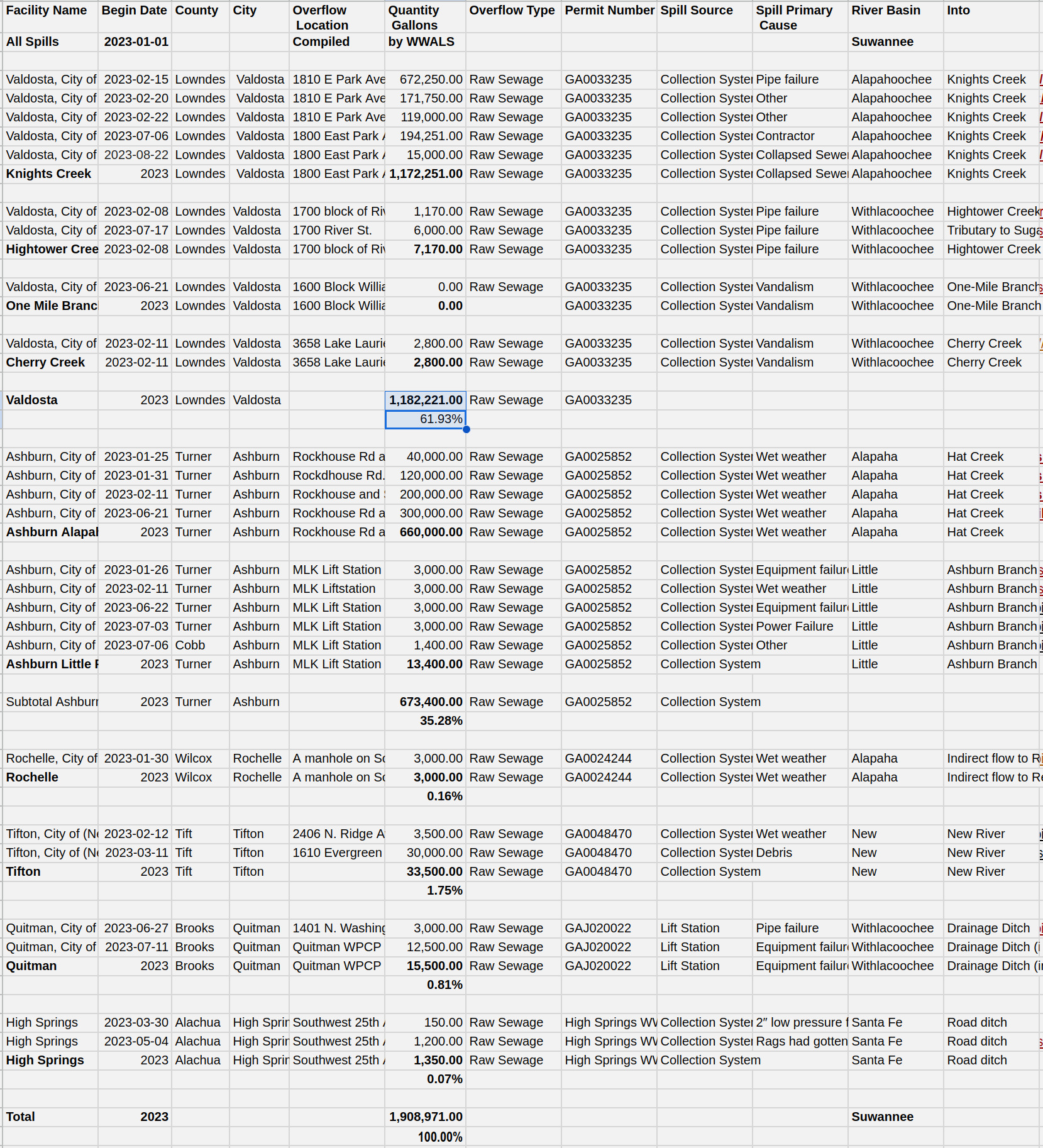Select the 100.00% percentage cell
The image size is (1043, 1148).
click(x=426, y=1137)
